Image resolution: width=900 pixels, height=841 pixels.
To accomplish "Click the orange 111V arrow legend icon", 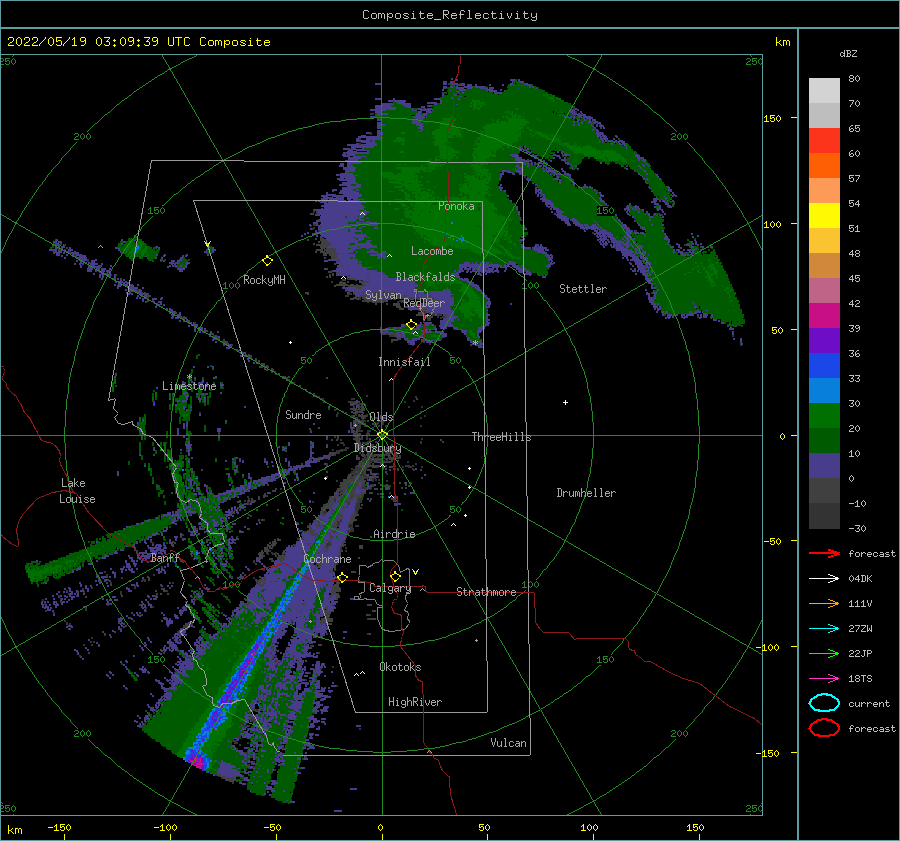I will pos(824,603).
